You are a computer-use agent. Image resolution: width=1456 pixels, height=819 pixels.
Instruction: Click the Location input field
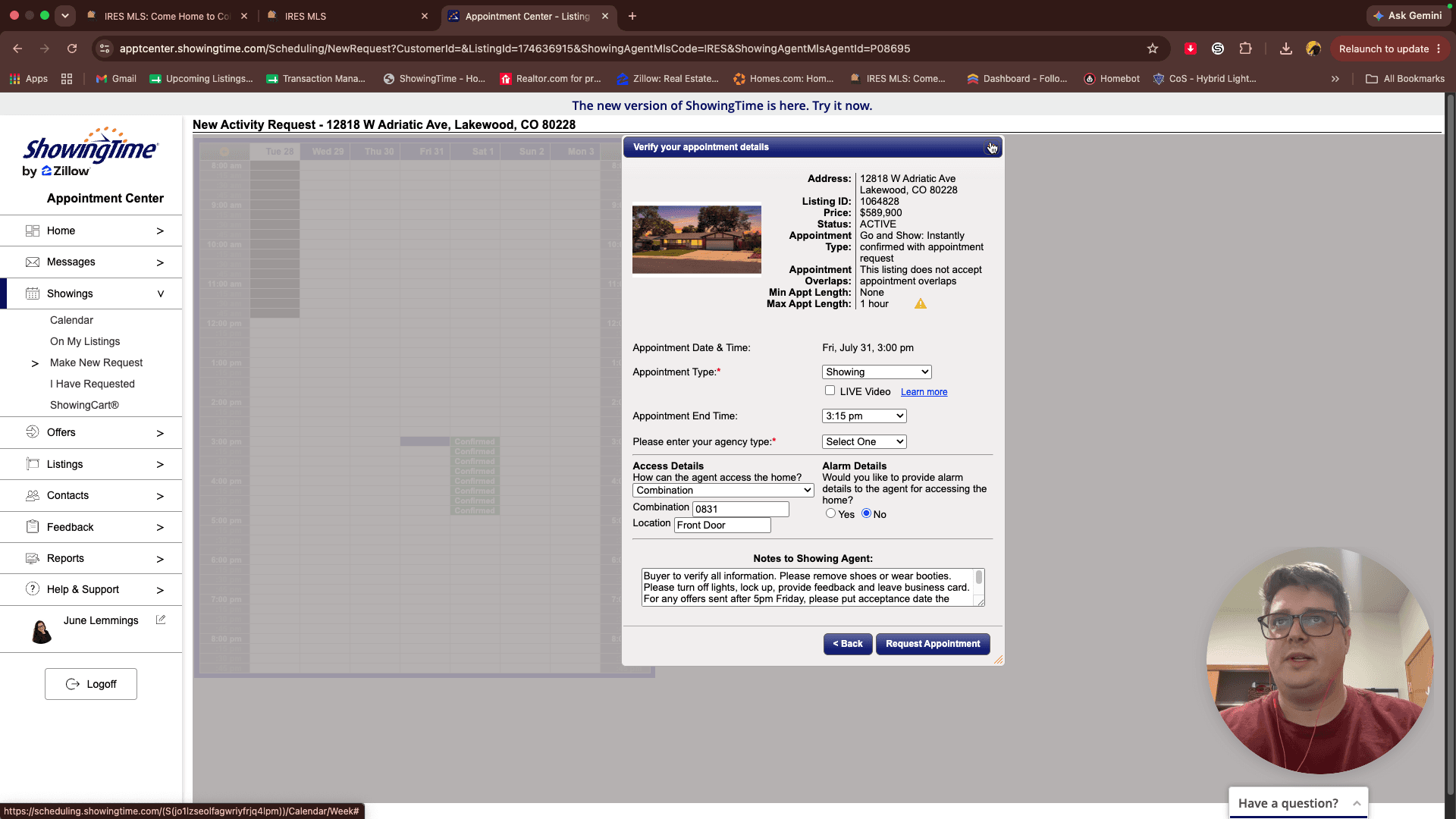tap(723, 525)
